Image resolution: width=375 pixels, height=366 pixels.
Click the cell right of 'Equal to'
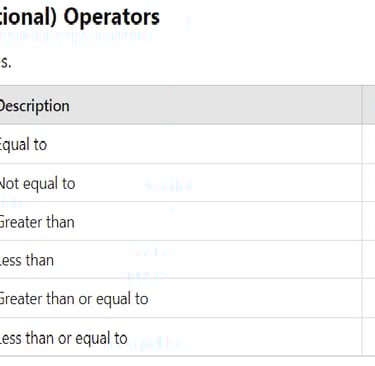(x=369, y=144)
